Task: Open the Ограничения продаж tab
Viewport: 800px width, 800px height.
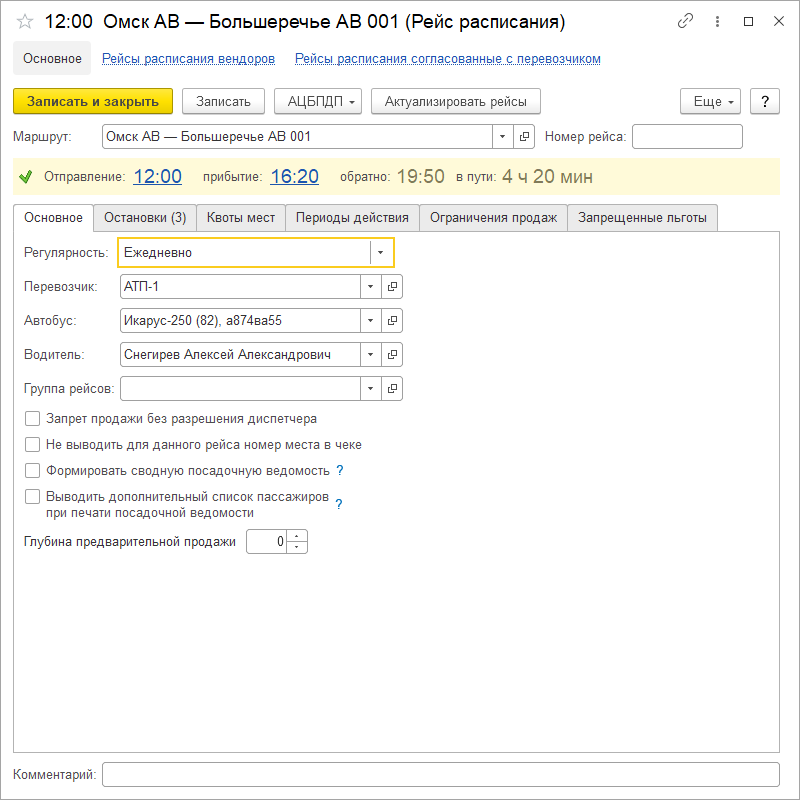Action: pos(493,218)
